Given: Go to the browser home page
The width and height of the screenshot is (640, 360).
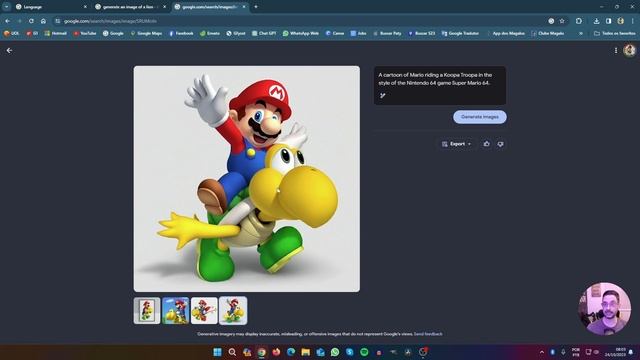Looking at the screenshot, I should 43,21.
